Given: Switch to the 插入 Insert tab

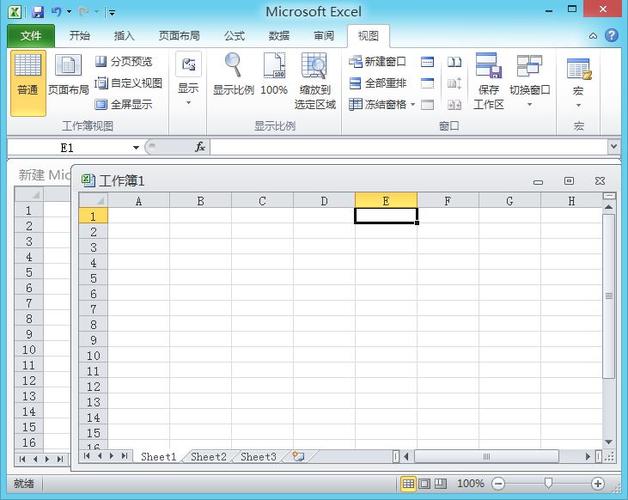Looking at the screenshot, I should (124, 36).
